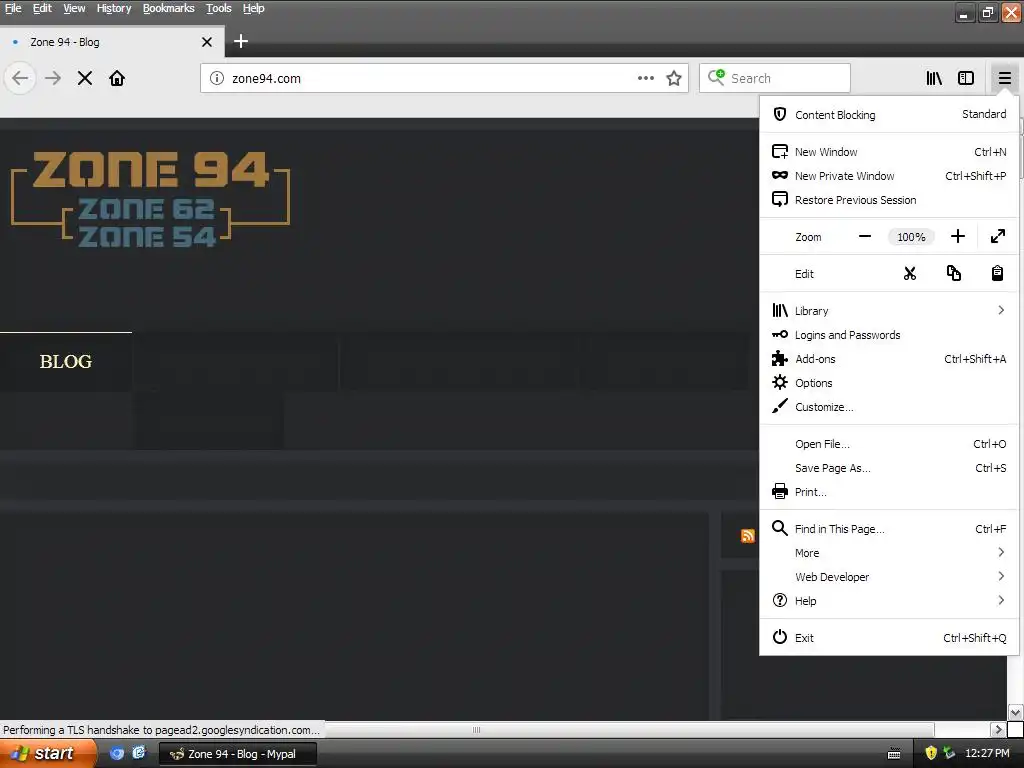Screen dimensions: 1024x768
Task: Open Content Blocking settings
Action: tap(889, 114)
